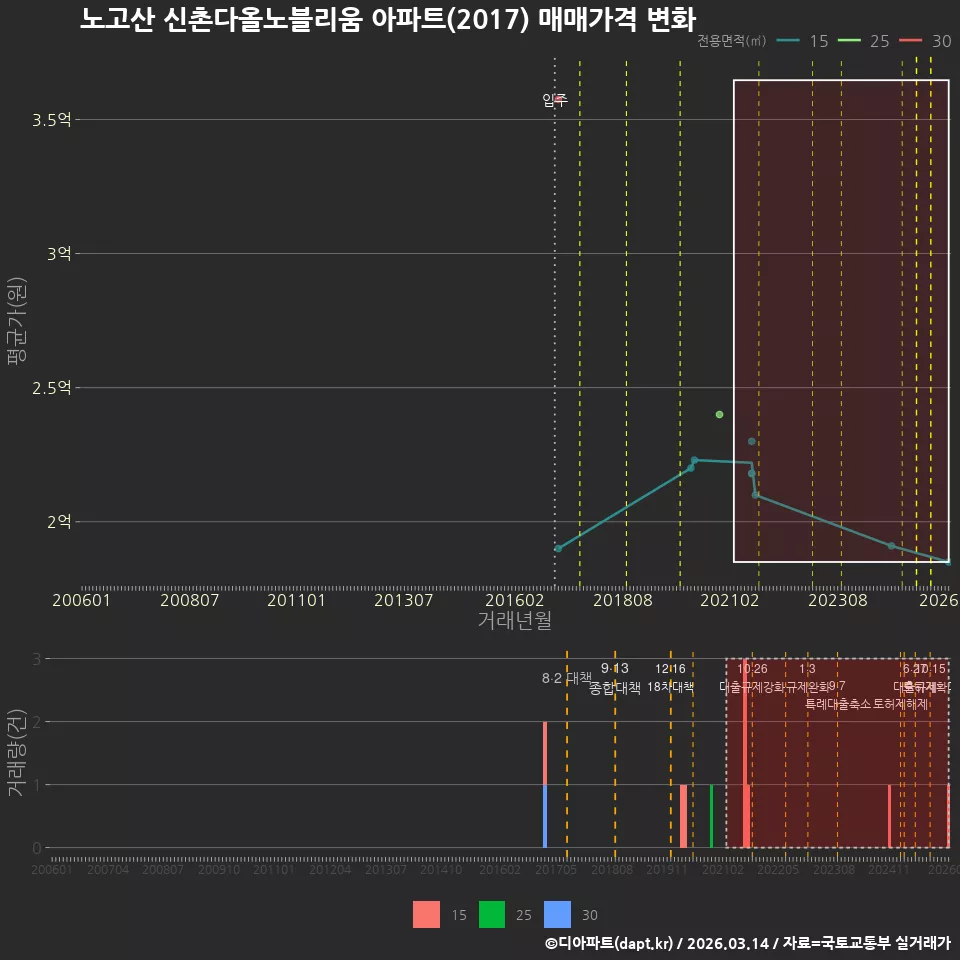Click the 평균가(원) axis title
960x960 pixels.
pyautogui.click(x=17, y=321)
